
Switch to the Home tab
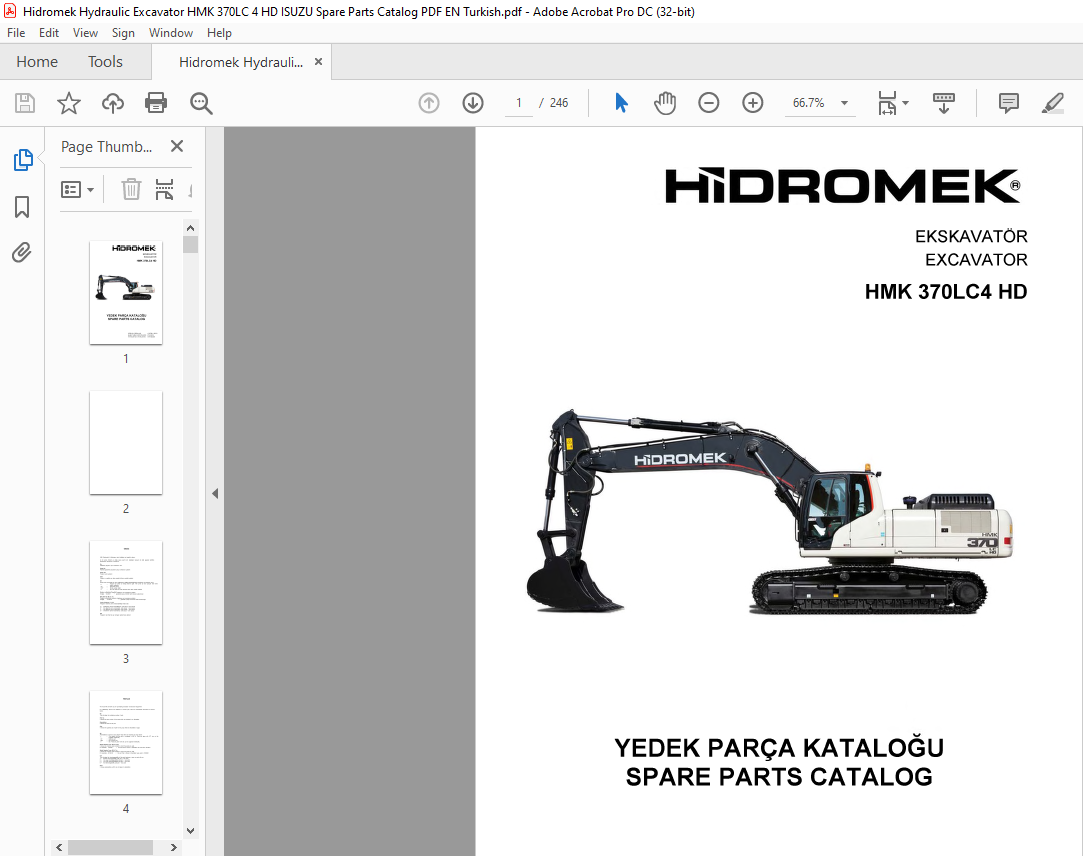[37, 61]
